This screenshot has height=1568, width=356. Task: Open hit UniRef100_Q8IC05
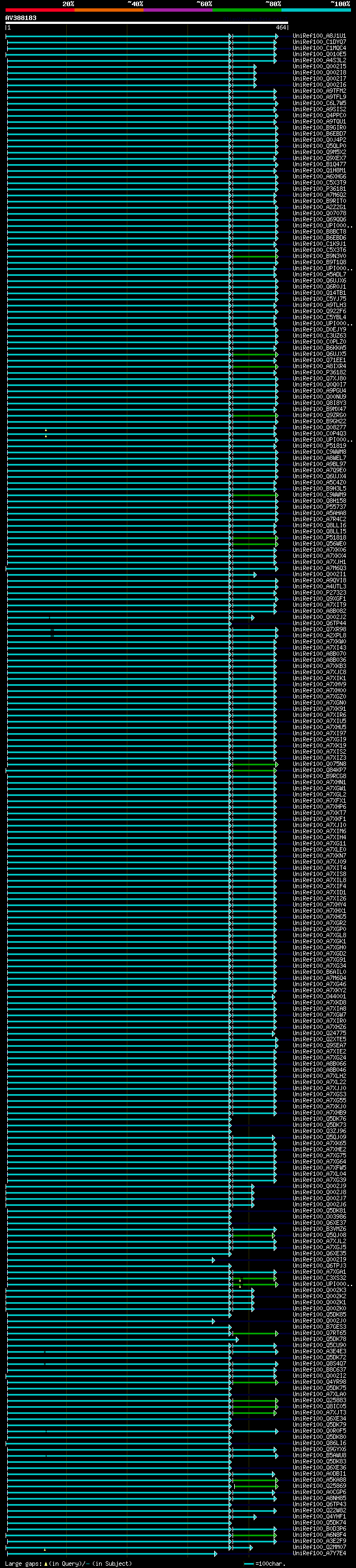tap(319, 1406)
